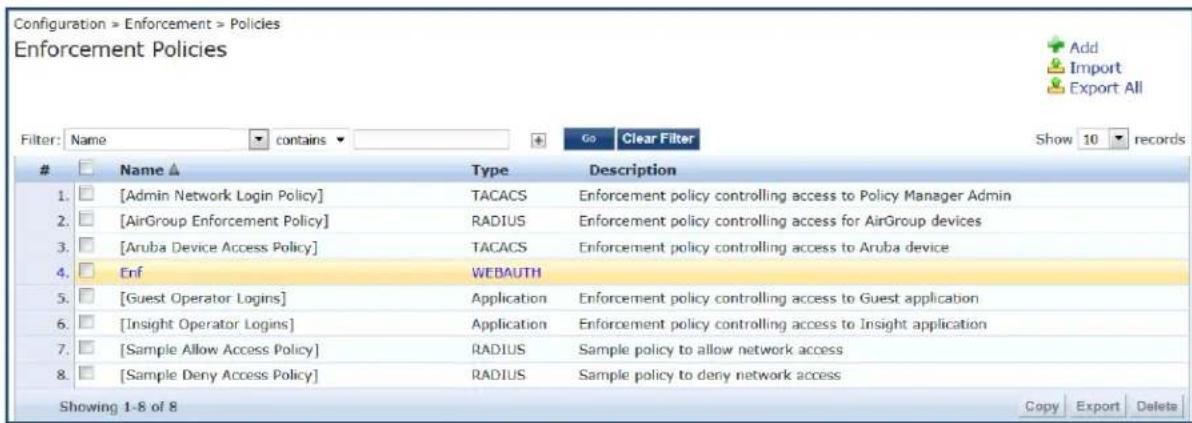The image size is (1192, 423).
Task: Click the green Add plus icon
Action: [x=1057, y=47]
